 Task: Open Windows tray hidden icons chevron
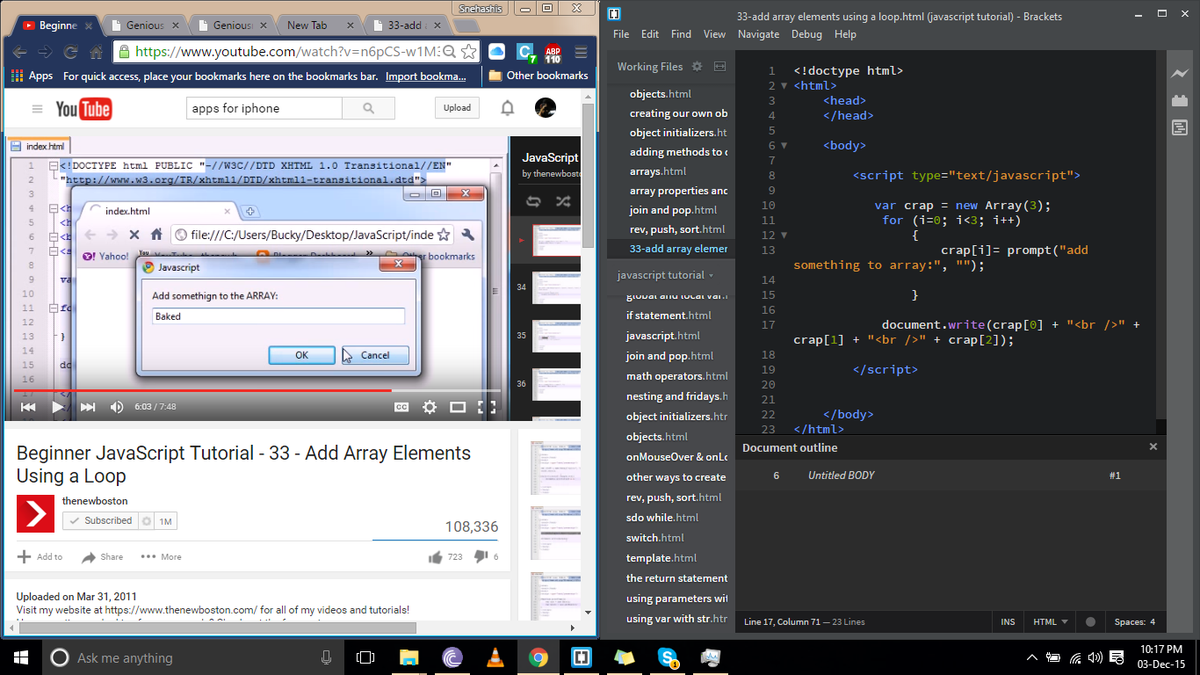(1031, 658)
